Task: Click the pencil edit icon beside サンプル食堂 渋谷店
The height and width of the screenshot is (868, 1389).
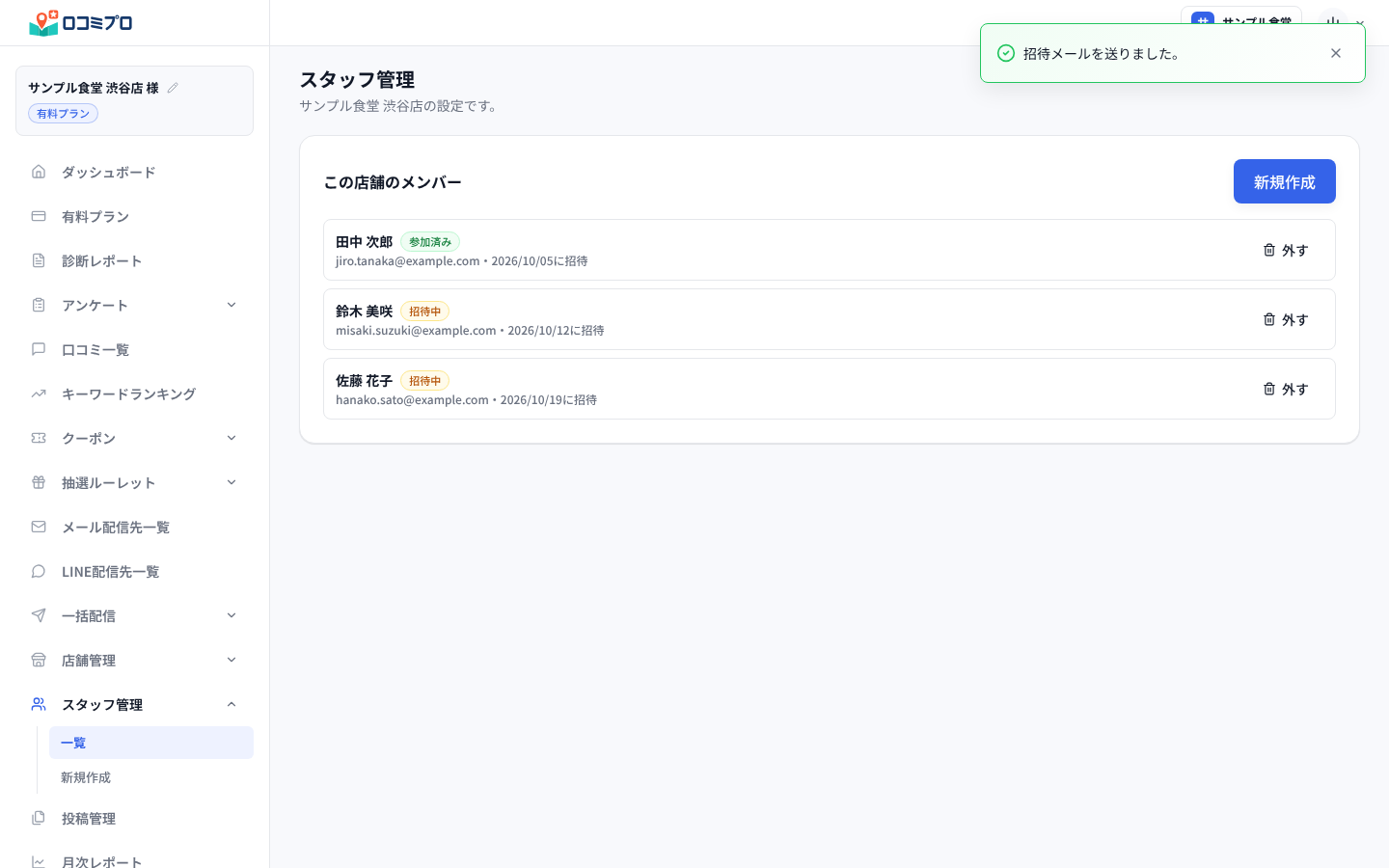Action: 173,88
